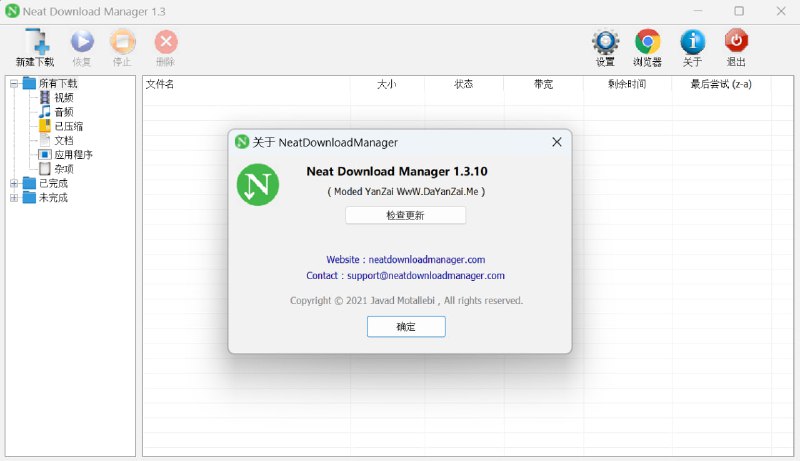Click the 'Moded YanZai WwW.DaYanZai.Me' text
Viewport: 800px width, 461px height.
[406, 192]
